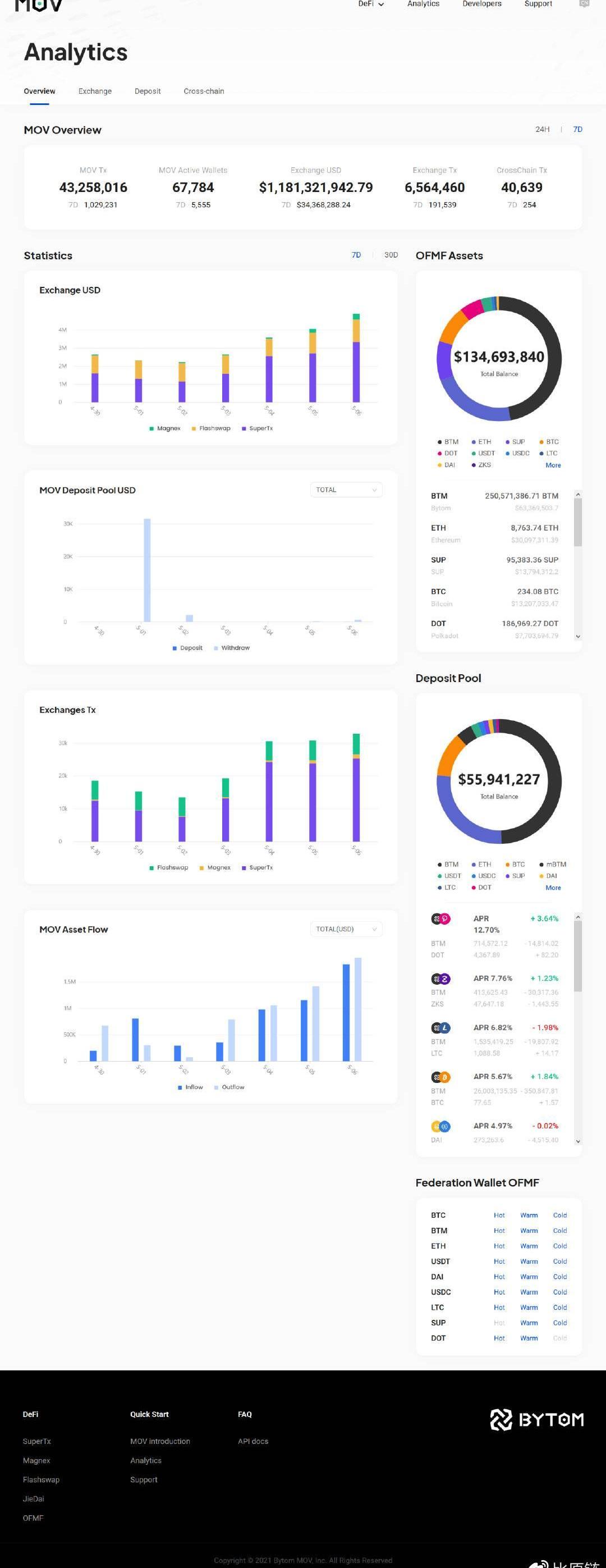Click More under Deposit Pool legend
The height and width of the screenshot is (1568, 606).
point(553,888)
